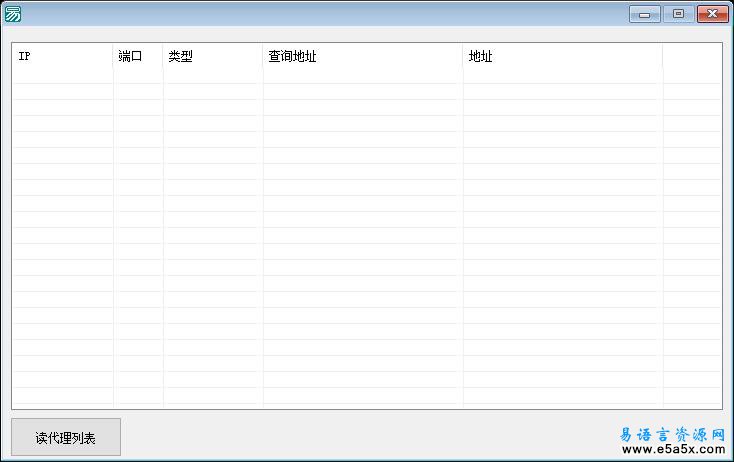The image size is (734, 462).
Task: Click the blank last column header
Action: (691, 57)
